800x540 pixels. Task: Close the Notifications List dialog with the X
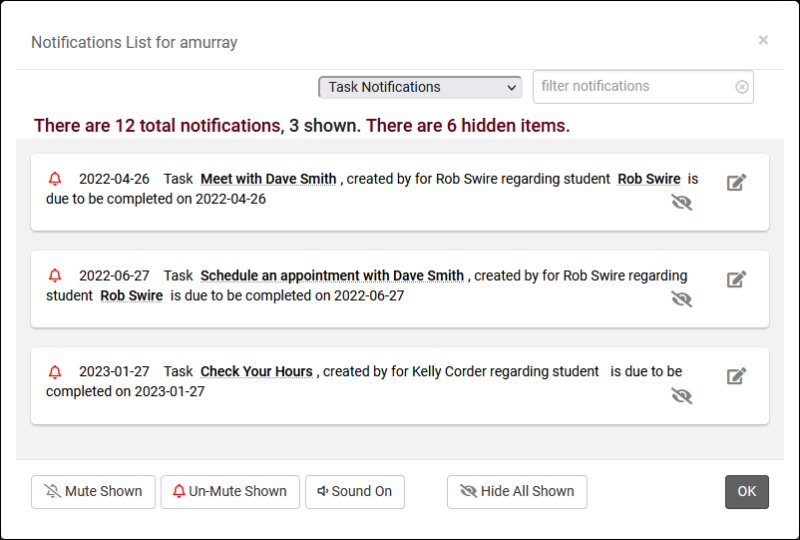pos(763,41)
